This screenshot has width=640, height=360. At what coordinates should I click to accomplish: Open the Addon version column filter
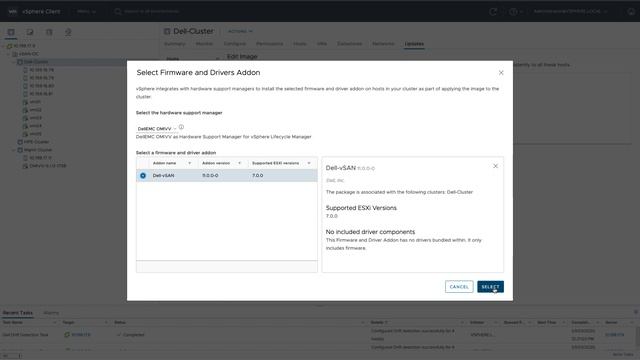[240, 163]
